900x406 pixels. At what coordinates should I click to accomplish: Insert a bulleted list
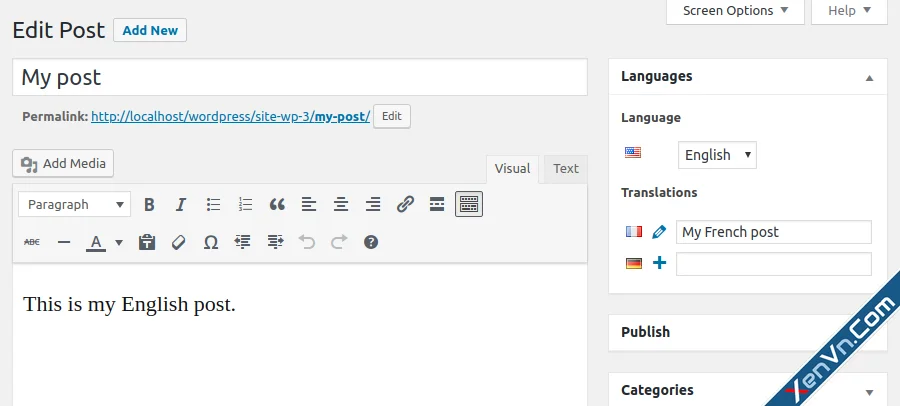click(x=214, y=204)
